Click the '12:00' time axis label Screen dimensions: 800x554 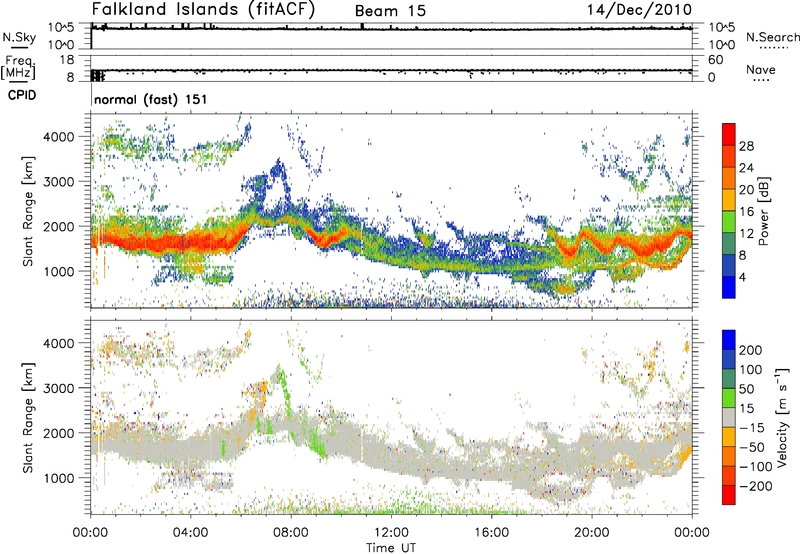pos(391,533)
